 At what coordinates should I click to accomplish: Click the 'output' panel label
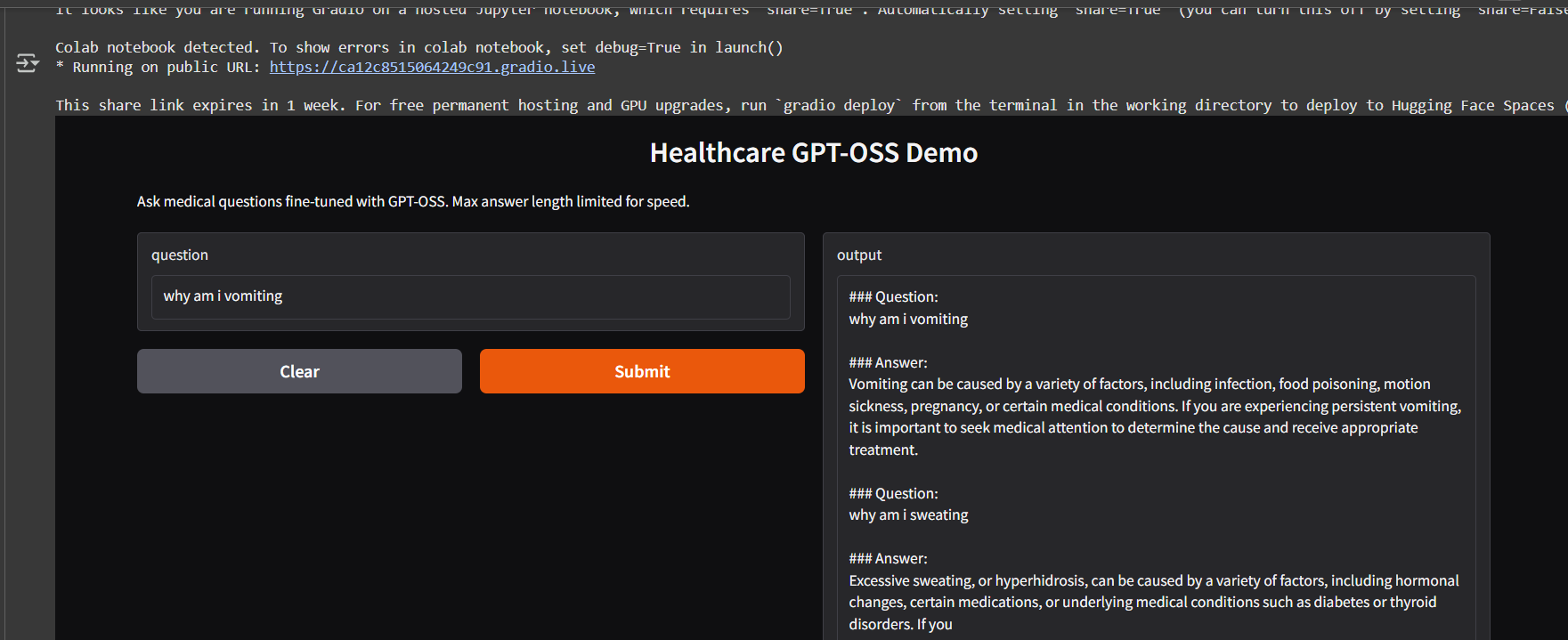[859, 255]
